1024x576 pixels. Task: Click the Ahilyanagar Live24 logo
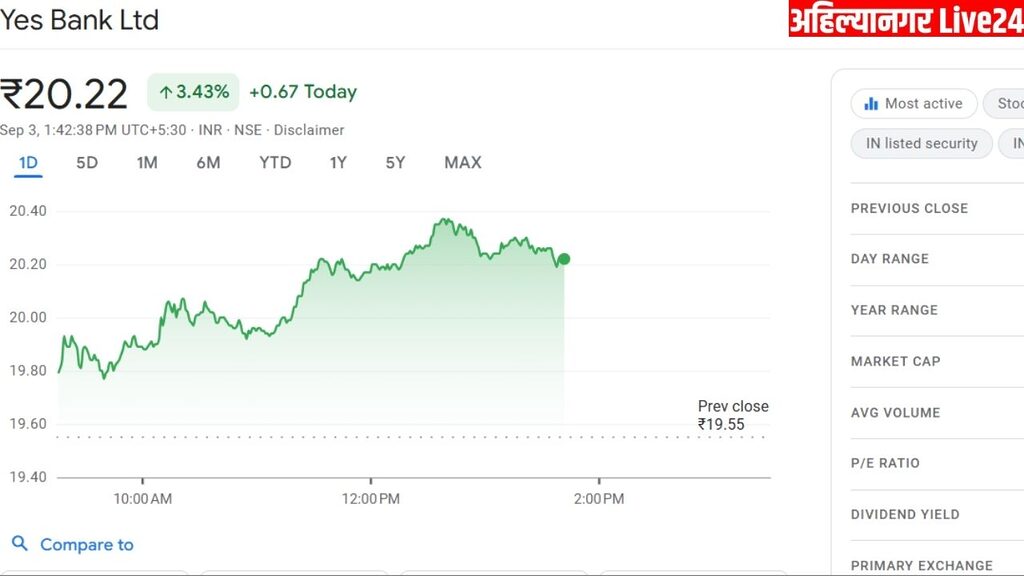[x=905, y=19]
